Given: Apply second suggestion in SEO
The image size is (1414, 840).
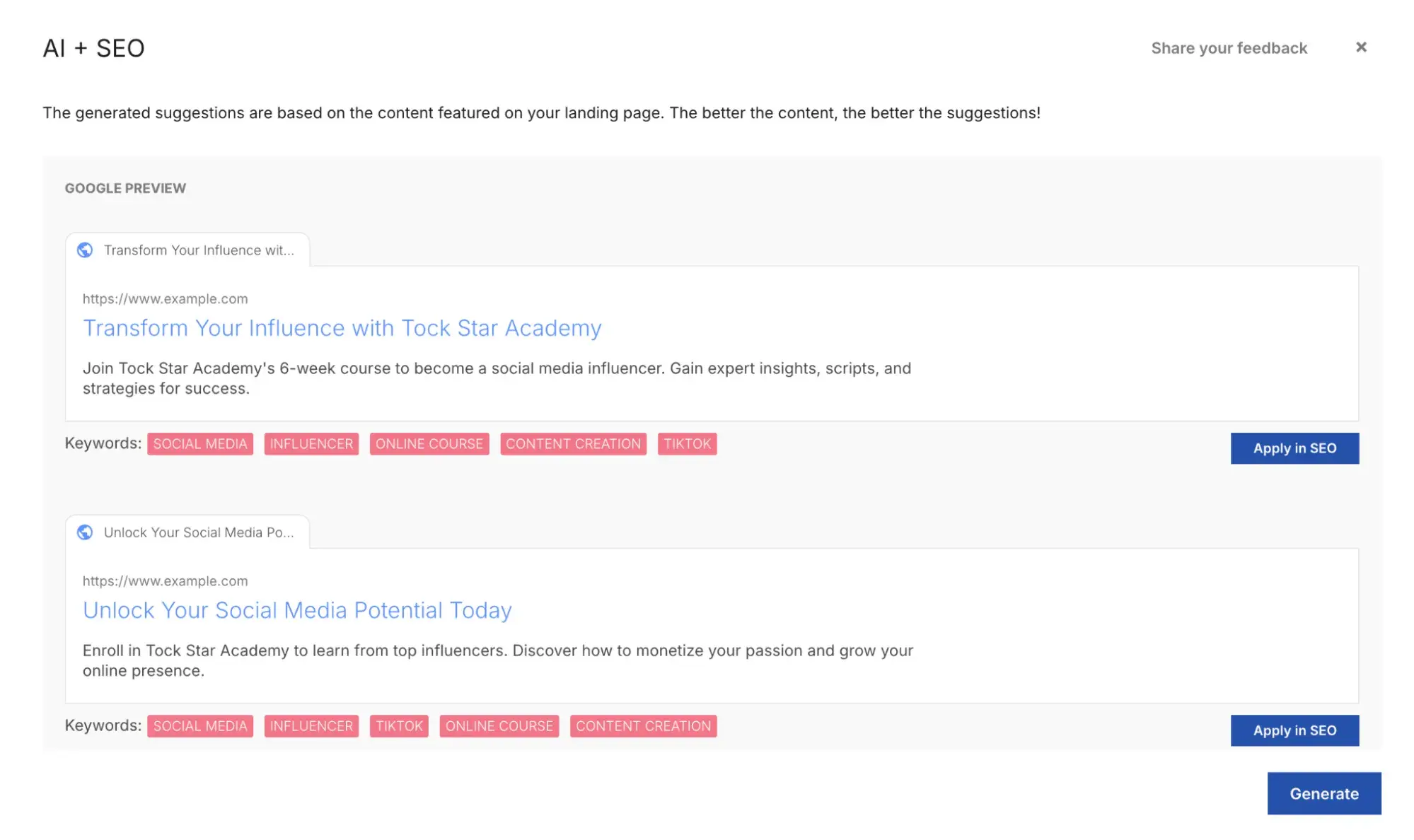Looking at the screenshot, I should click(1294, 730).
